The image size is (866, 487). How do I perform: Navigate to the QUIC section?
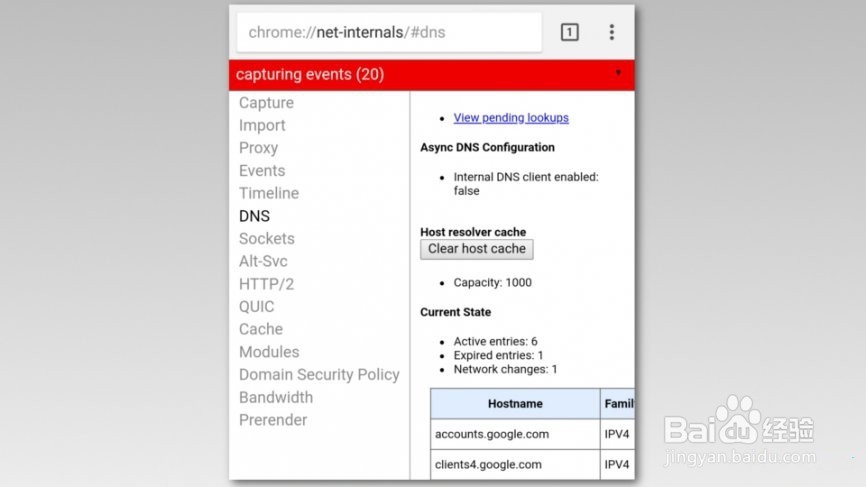click(x=256, y=307)
